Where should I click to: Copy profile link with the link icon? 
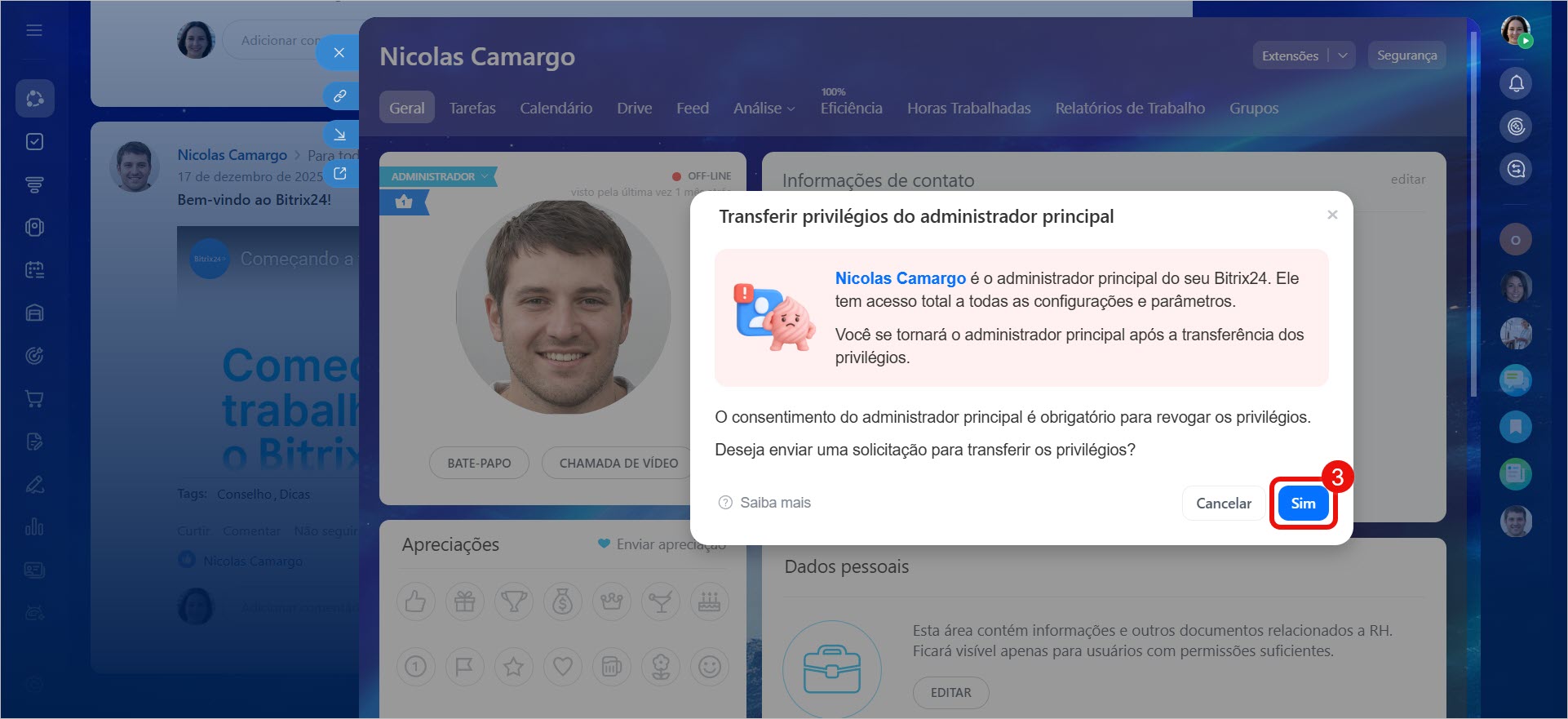click(339, 95)
